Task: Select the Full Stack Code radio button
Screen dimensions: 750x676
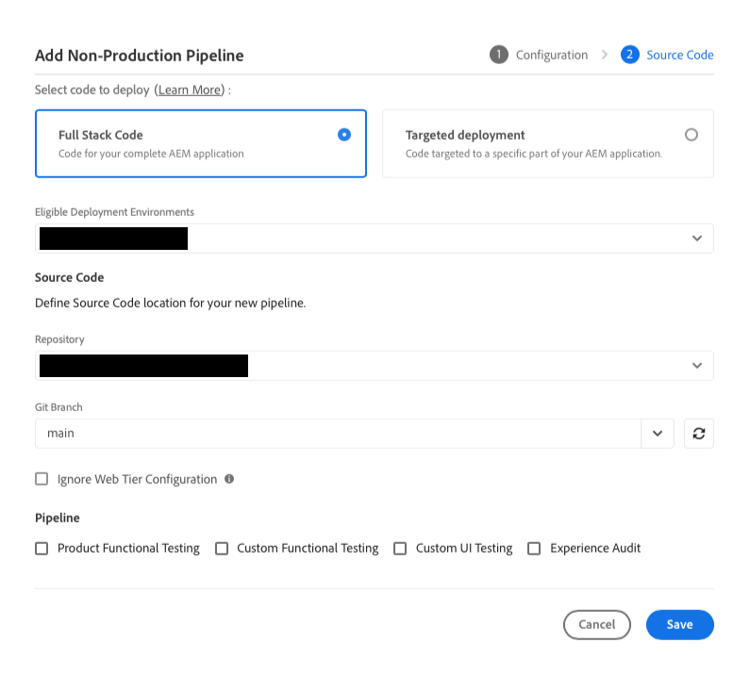Action: tap(344, 135)
